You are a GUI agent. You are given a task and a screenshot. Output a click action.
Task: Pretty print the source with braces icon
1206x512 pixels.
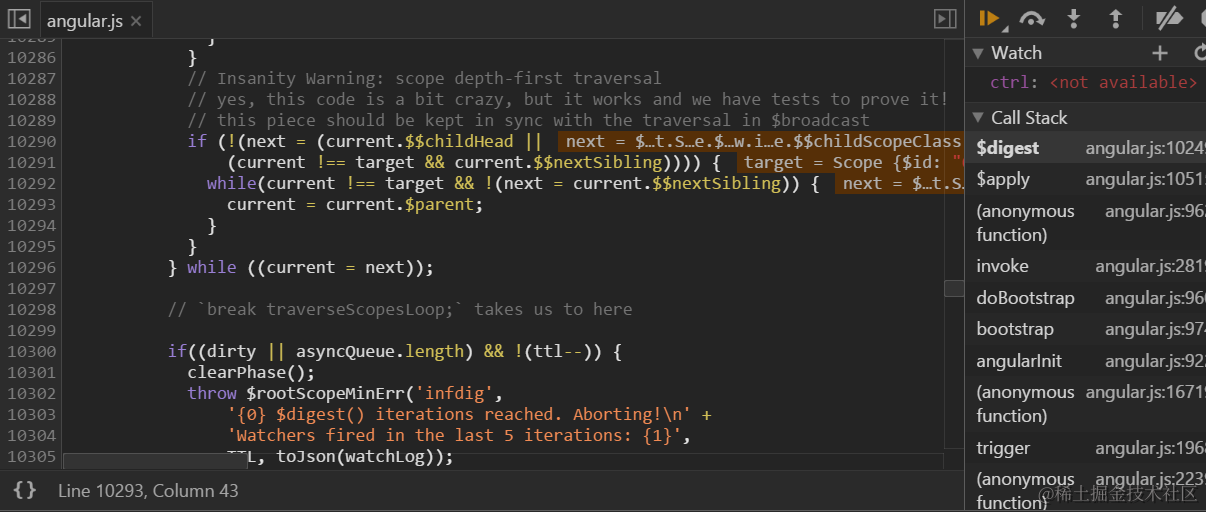25,490
